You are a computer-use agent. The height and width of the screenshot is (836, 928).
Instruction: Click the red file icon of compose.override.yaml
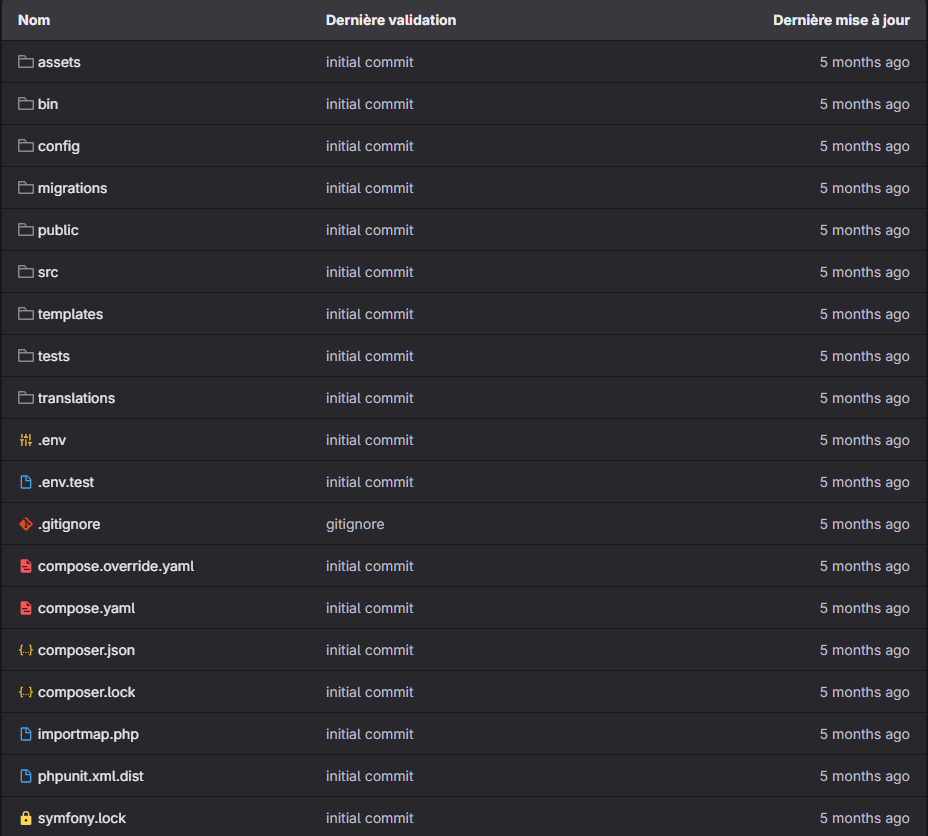[25, 566]
